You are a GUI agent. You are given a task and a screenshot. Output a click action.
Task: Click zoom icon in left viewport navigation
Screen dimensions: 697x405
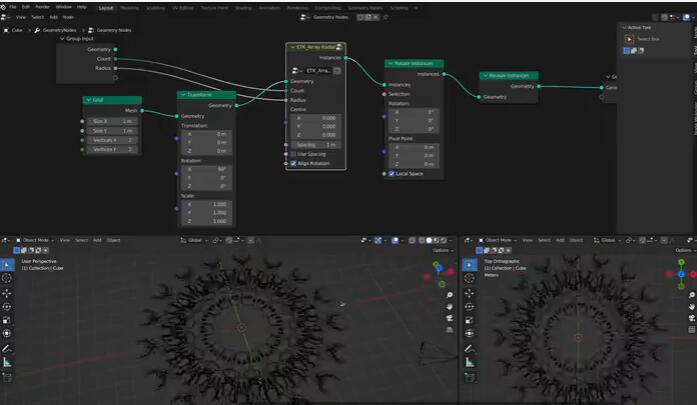pos(449,295)
